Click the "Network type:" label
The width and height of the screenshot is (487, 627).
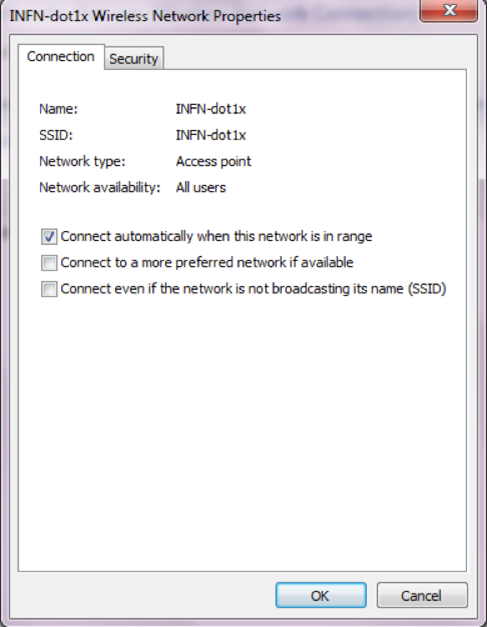(82, 162)
